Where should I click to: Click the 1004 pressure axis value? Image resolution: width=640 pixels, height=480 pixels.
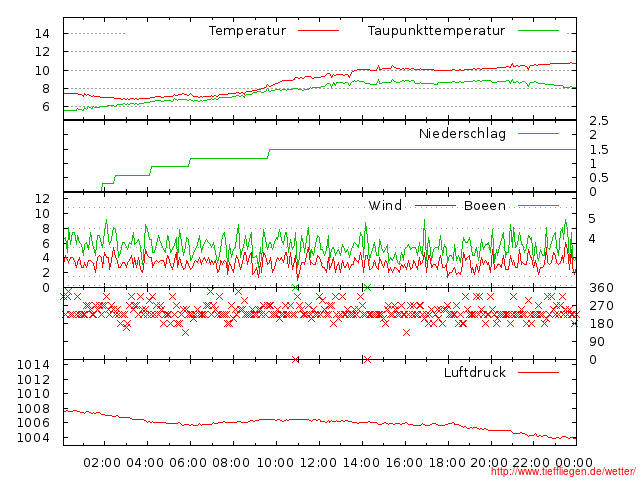(33, 438)
